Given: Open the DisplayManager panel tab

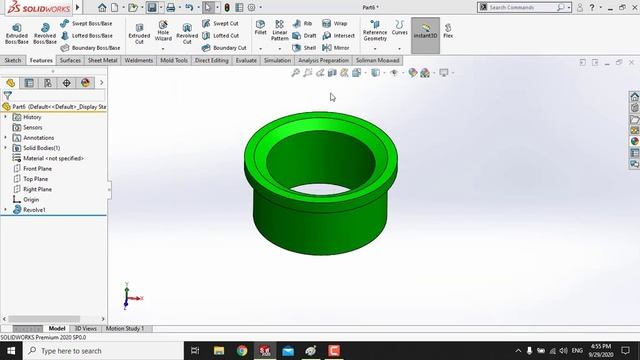Looking at the screenshot, I should click(85, 83).
